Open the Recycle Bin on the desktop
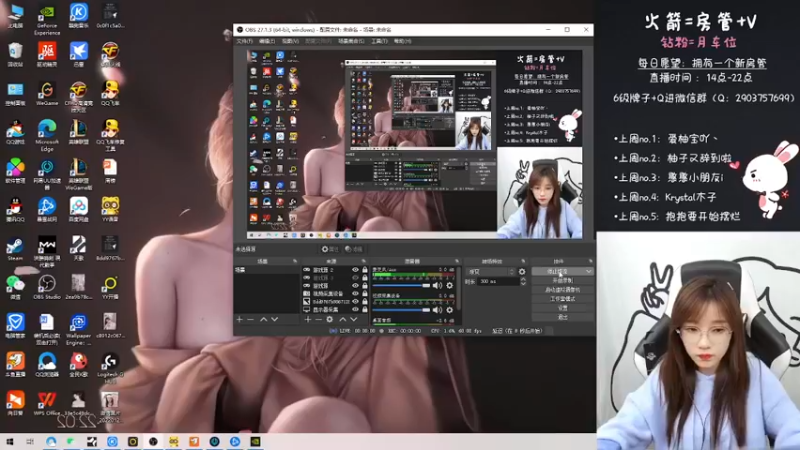This screenshot has height=450, width=800. [15, 55]
